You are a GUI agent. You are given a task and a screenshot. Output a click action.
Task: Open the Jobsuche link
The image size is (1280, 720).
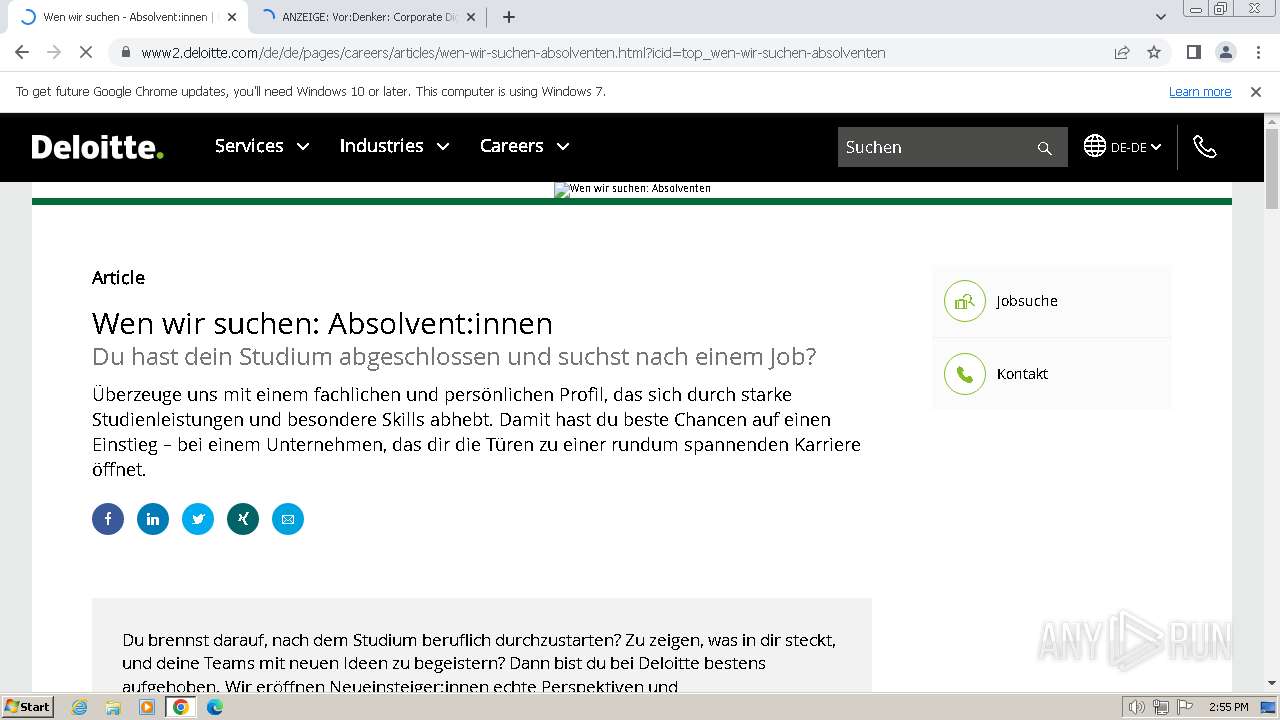point(1027,301)
